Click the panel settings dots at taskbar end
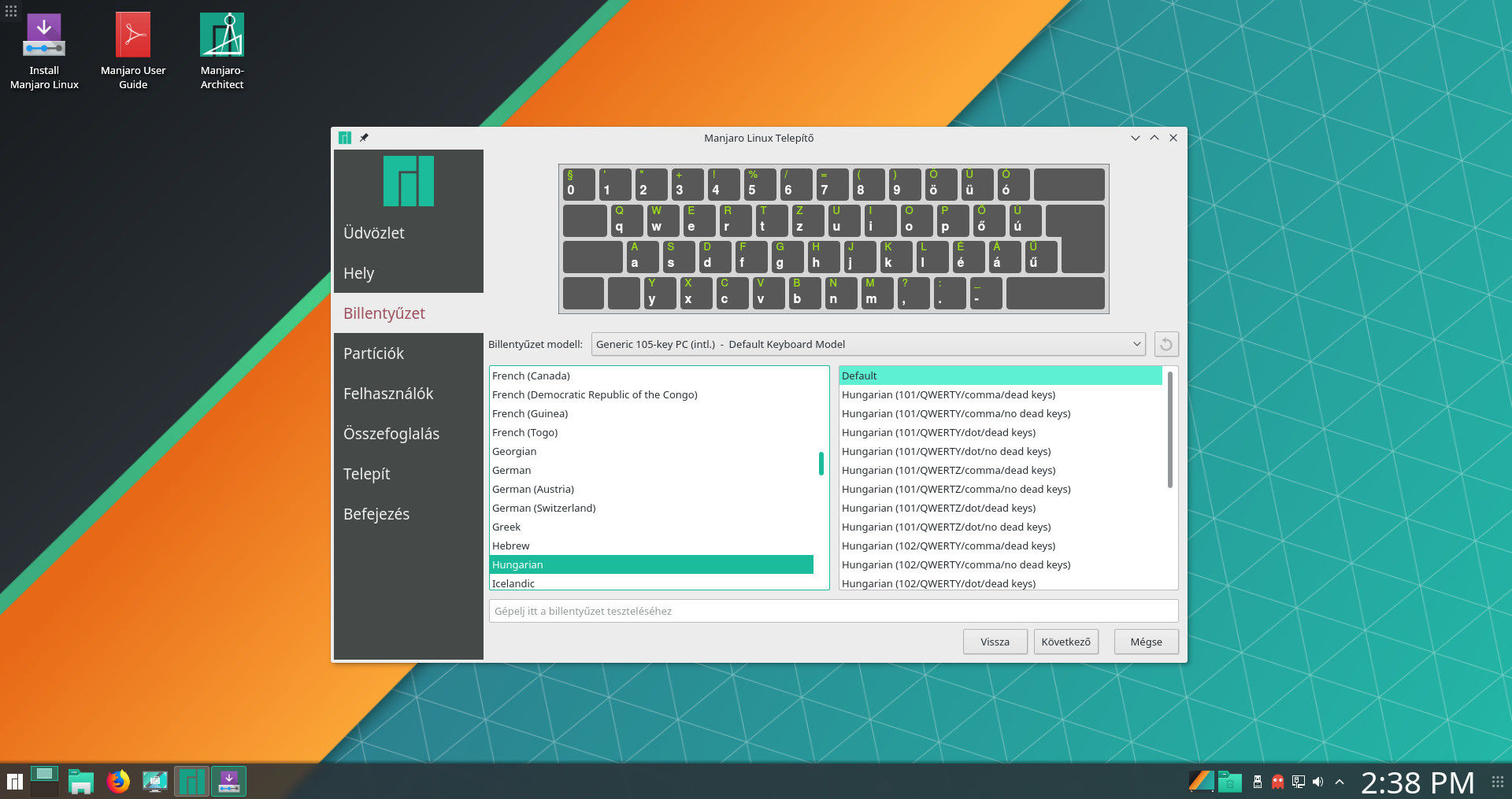 [1498, 782]
